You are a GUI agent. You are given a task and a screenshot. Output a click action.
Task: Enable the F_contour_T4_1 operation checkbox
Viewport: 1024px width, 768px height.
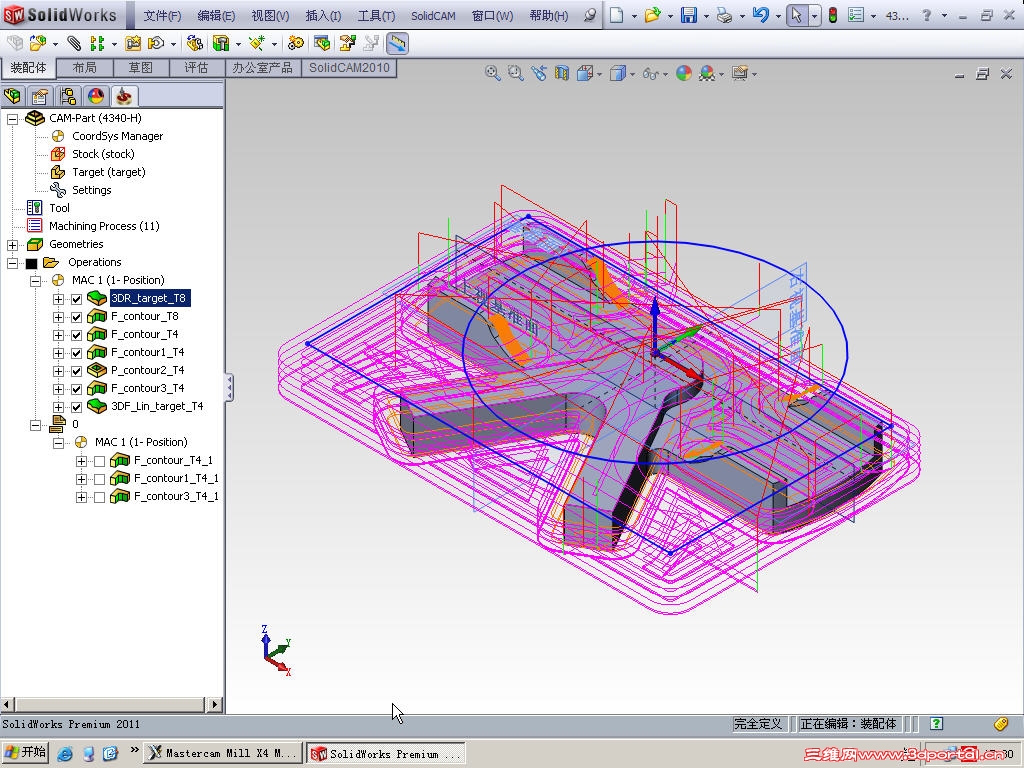click(97, 460)
